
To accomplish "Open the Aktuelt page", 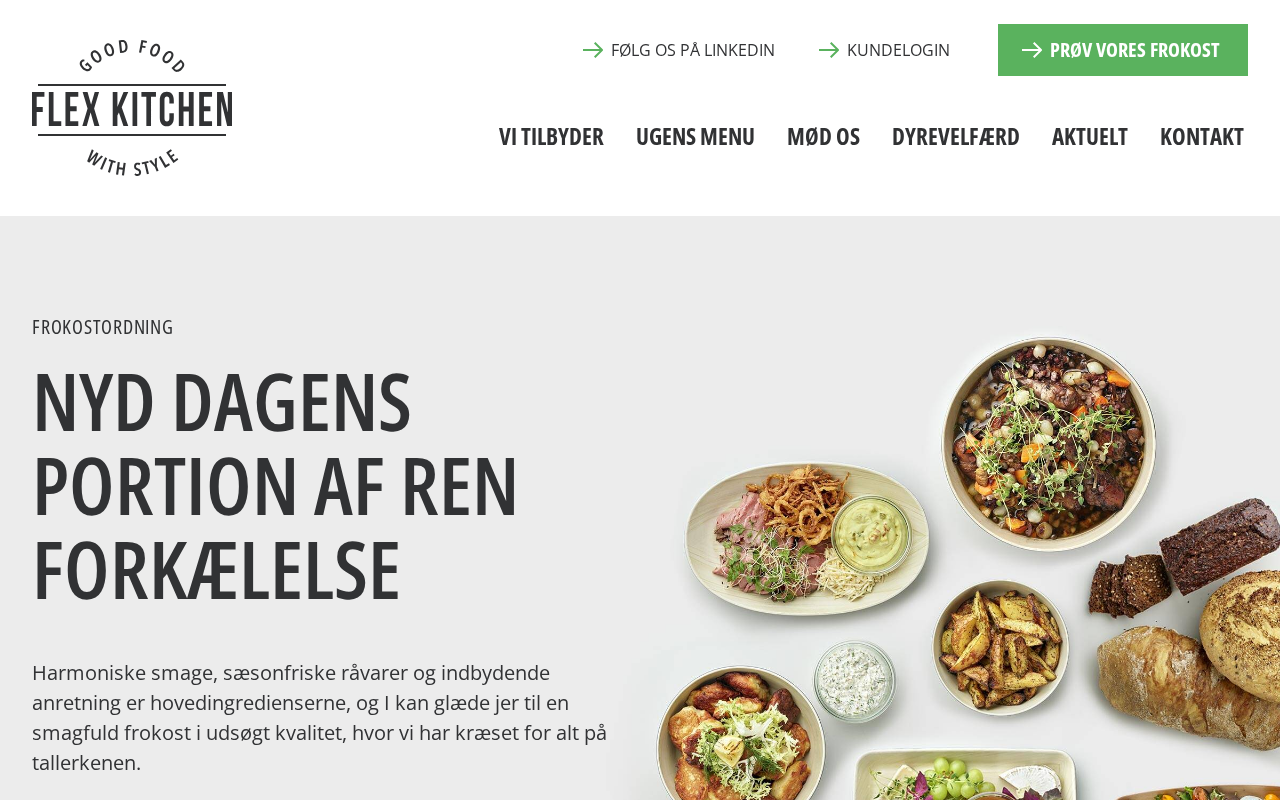I will click(1090, 136).
